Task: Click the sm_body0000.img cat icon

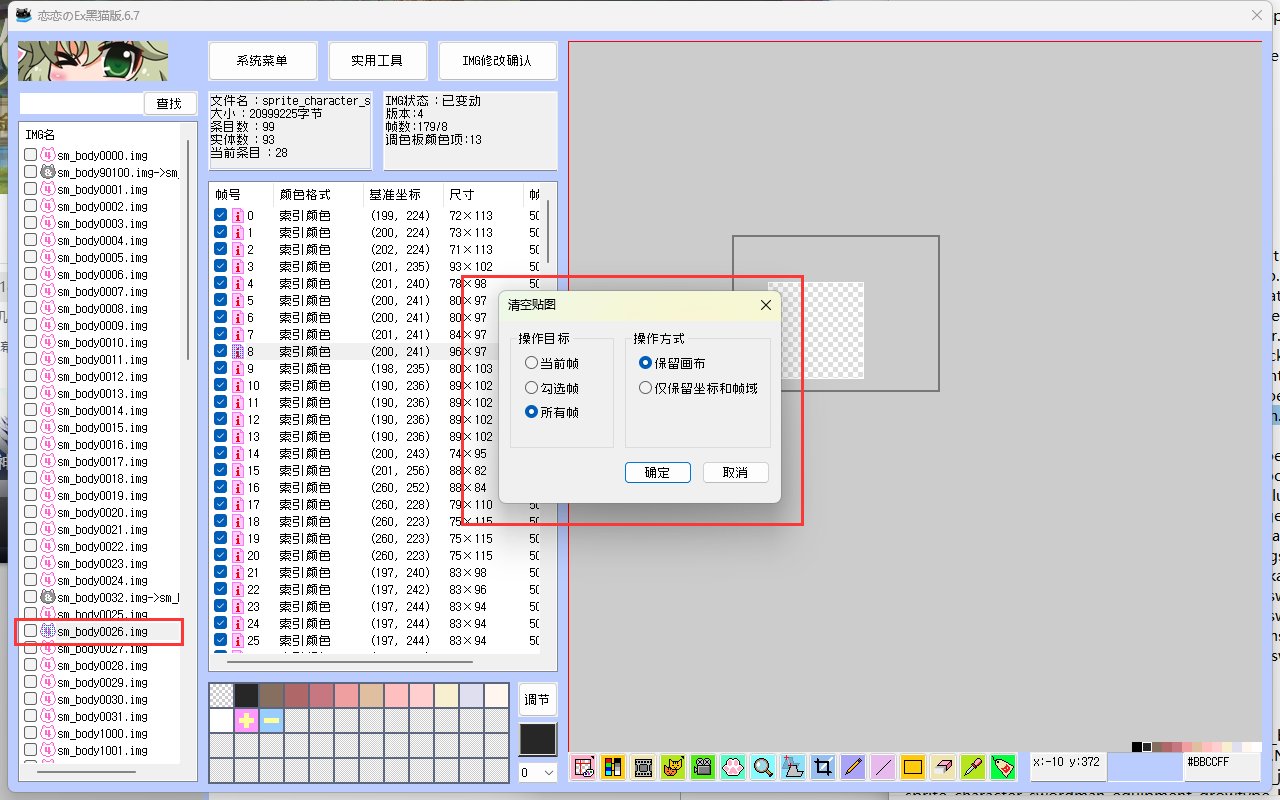Action: coord(48,155)
